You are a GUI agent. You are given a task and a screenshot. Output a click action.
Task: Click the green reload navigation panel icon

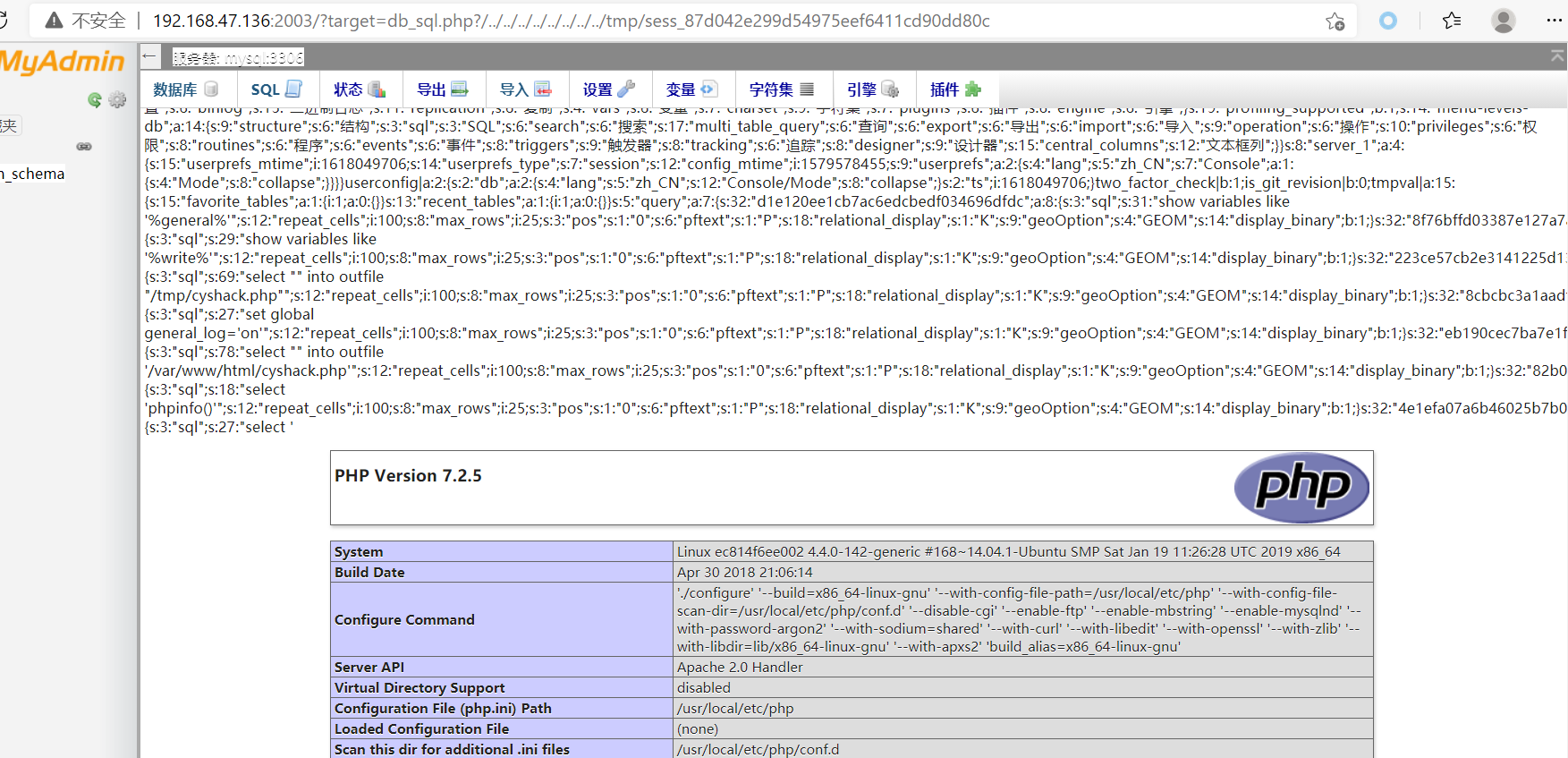tap(95, 99)
